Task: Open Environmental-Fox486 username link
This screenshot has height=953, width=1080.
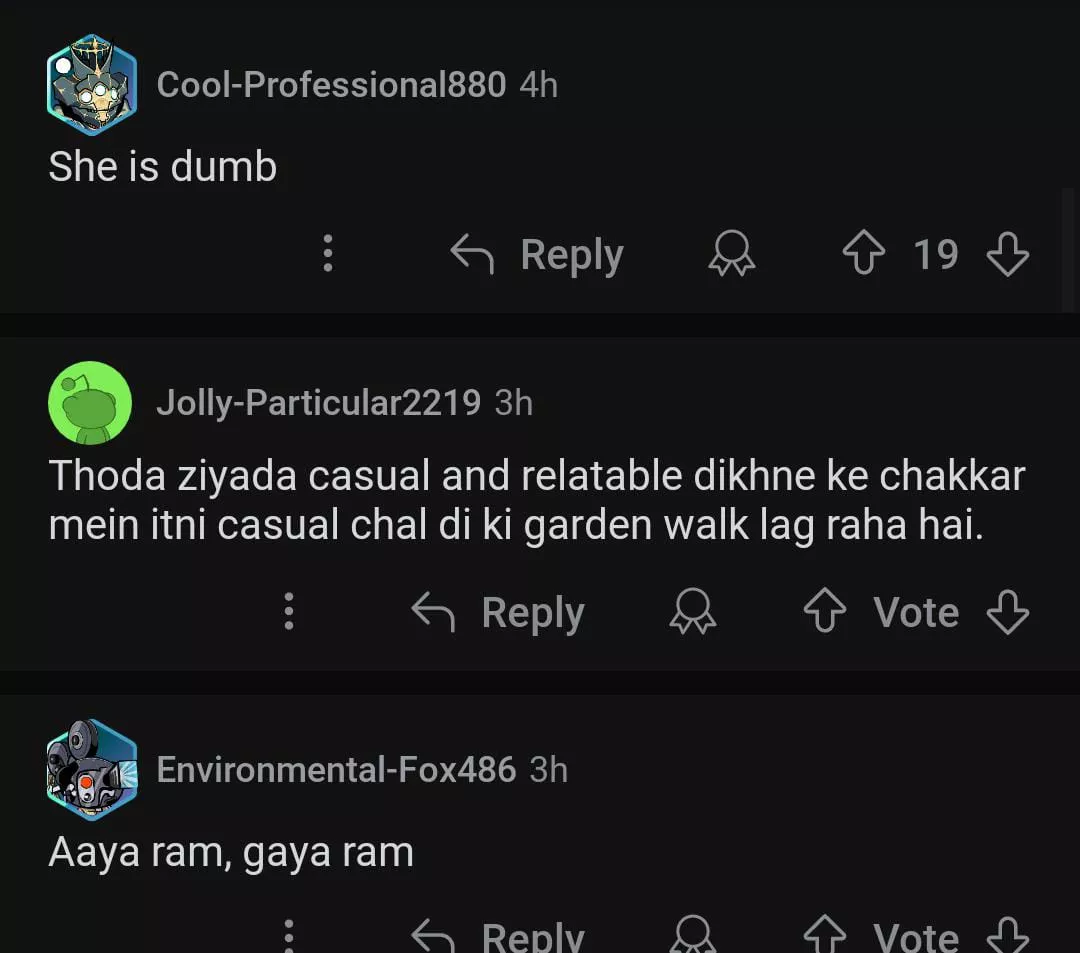Action: click(x=336, y=770)
